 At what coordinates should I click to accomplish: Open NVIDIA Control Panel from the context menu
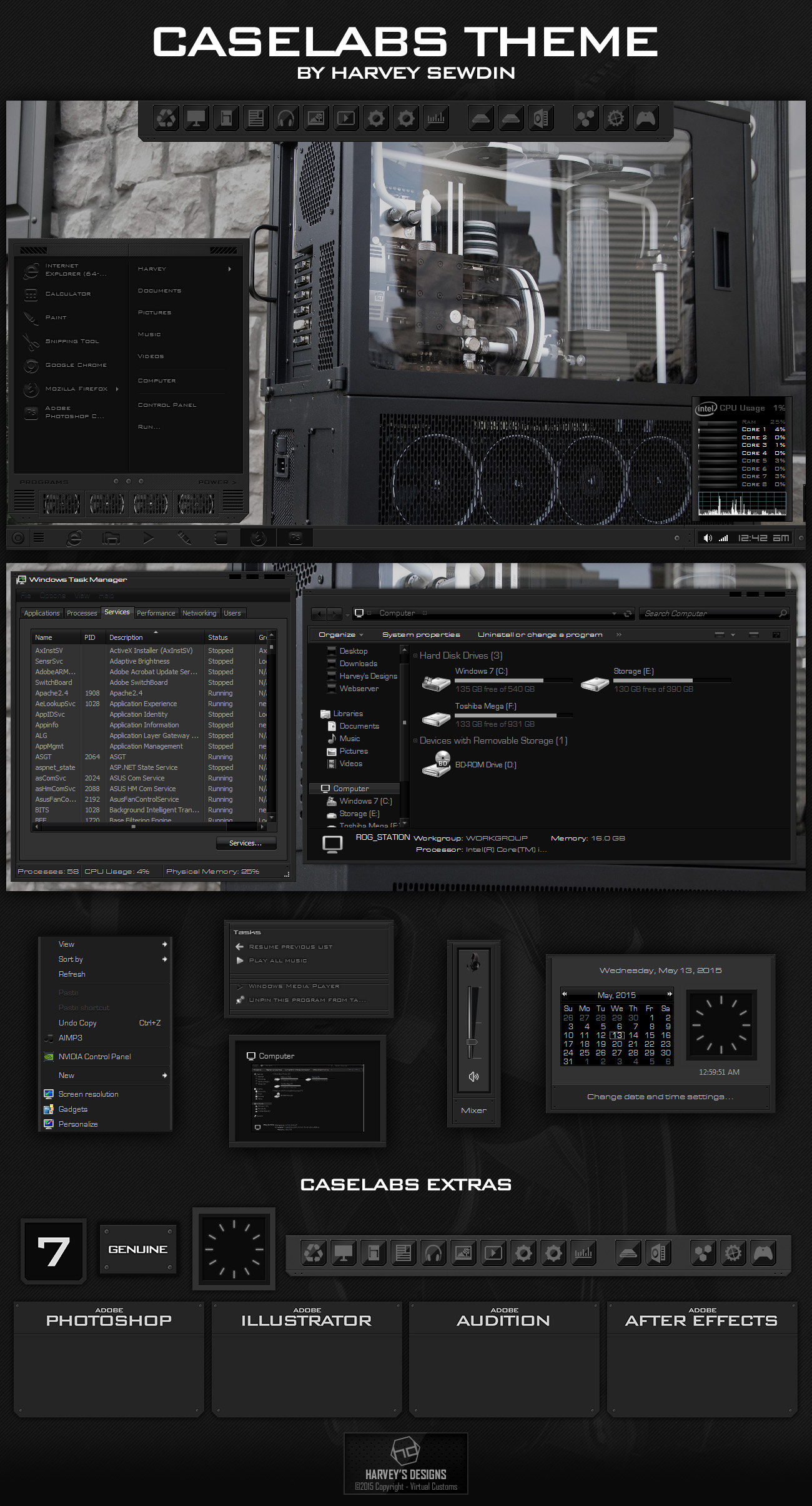tap(95, 1057)
